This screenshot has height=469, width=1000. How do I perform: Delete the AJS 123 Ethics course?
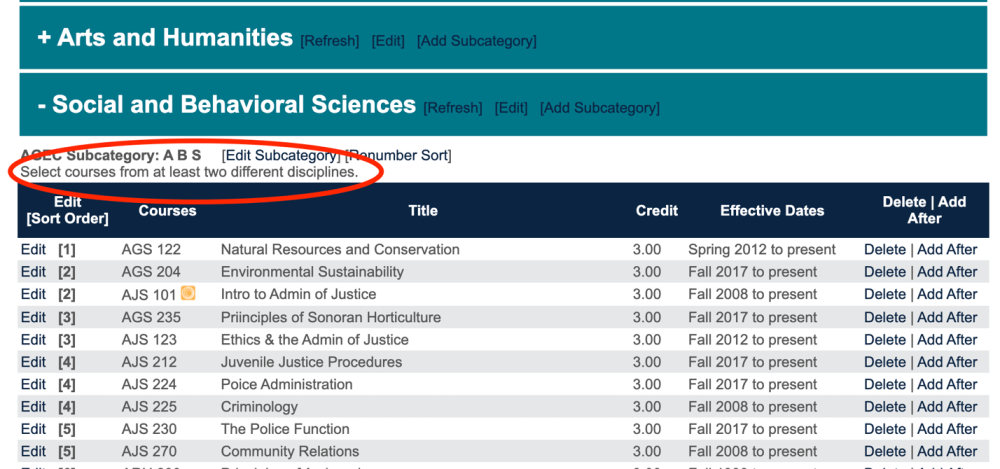pos(885,339)
